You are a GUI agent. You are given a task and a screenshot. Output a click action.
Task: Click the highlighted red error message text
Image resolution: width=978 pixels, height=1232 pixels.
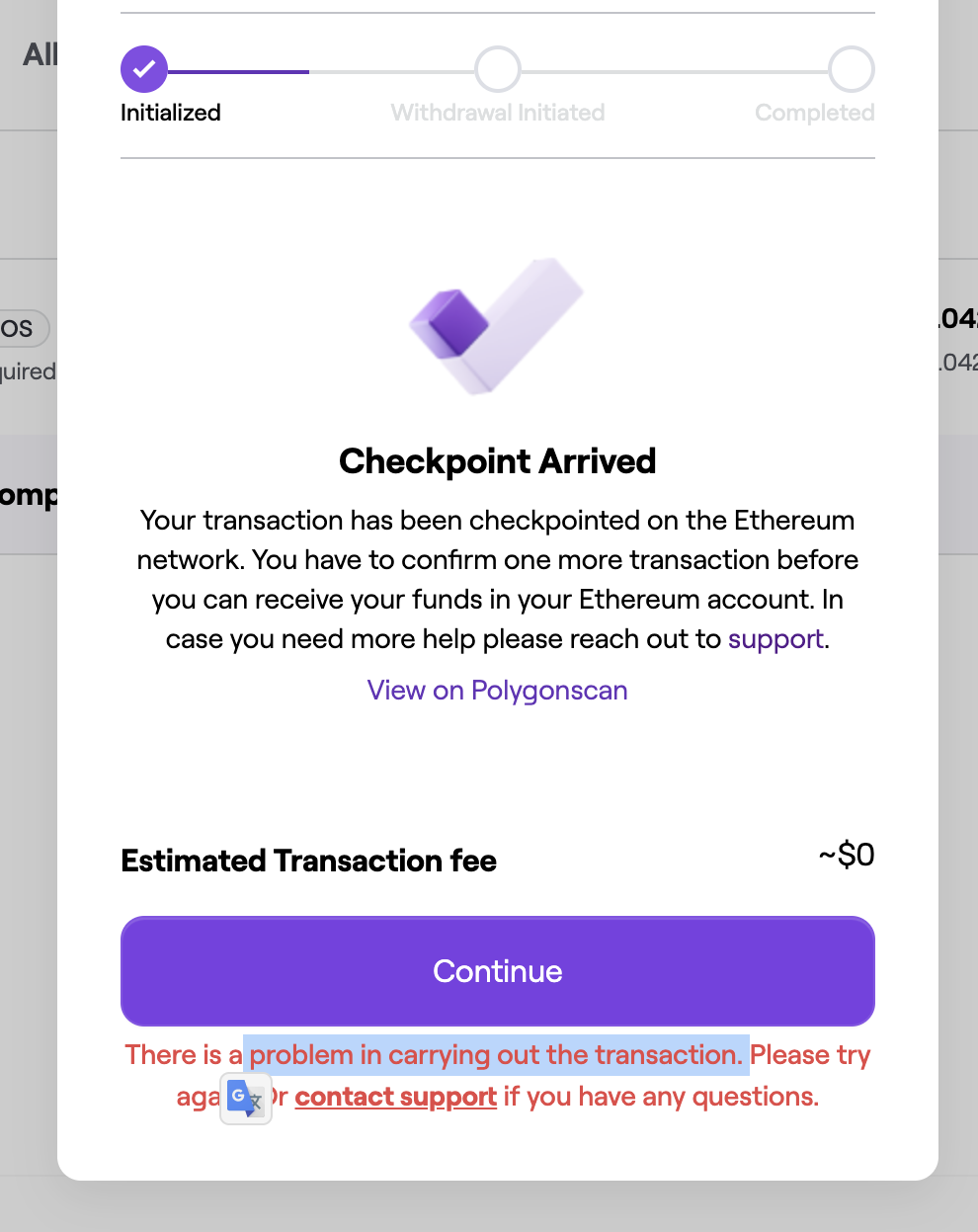pyautogui.click(x=496, y=1055)
